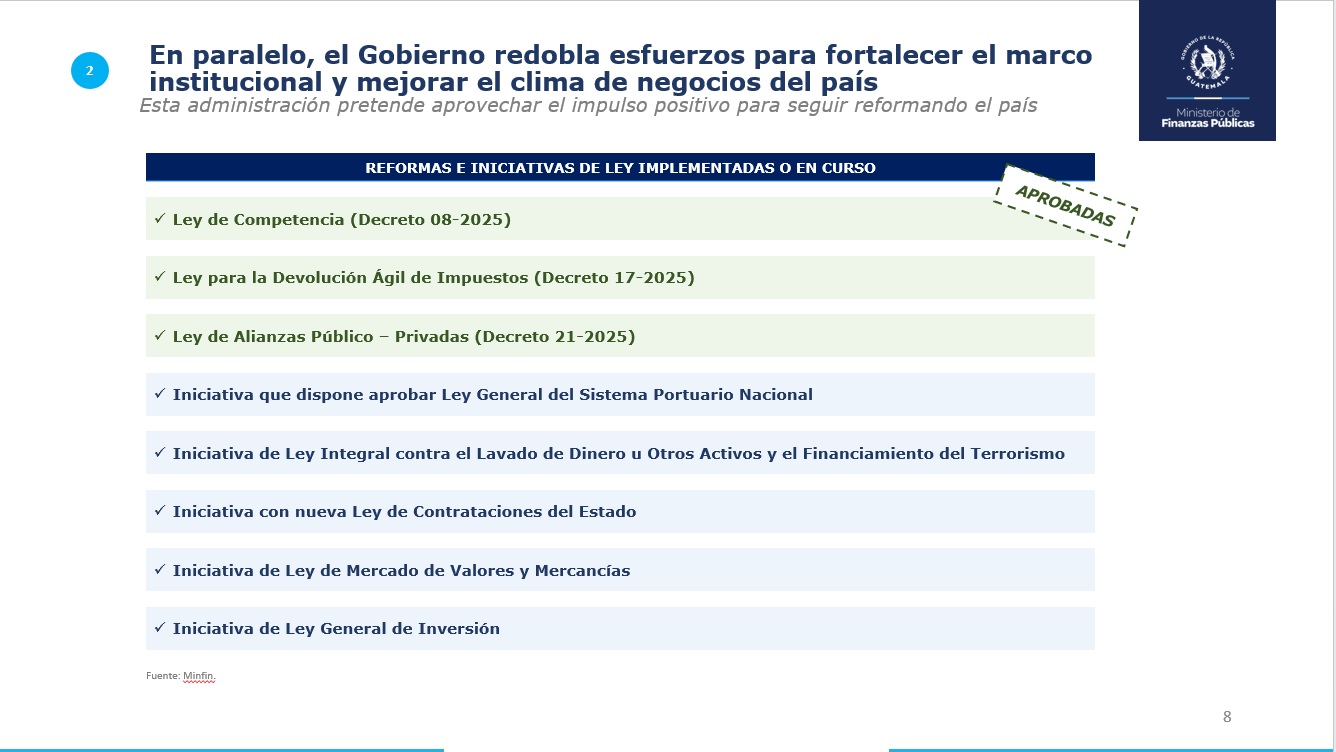Select the slide title text
The width and height of the screenshot is (1336, 752).
pyautogui.click(x=620, y=68)
